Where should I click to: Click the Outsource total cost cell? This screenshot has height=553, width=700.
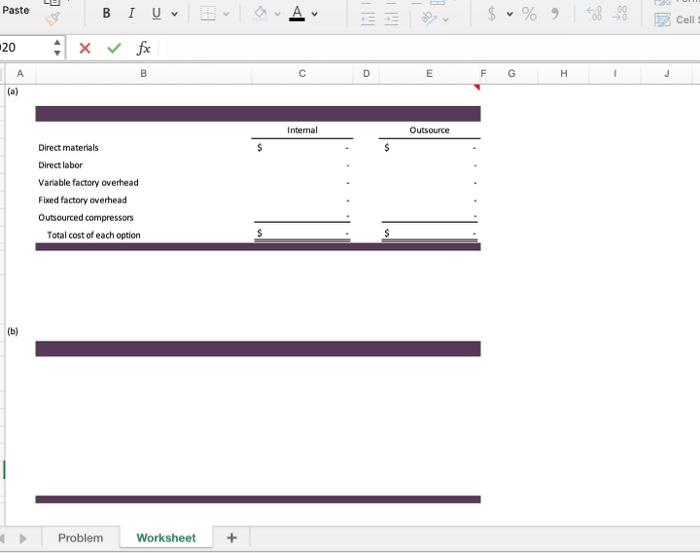click(x=429, y=234)
